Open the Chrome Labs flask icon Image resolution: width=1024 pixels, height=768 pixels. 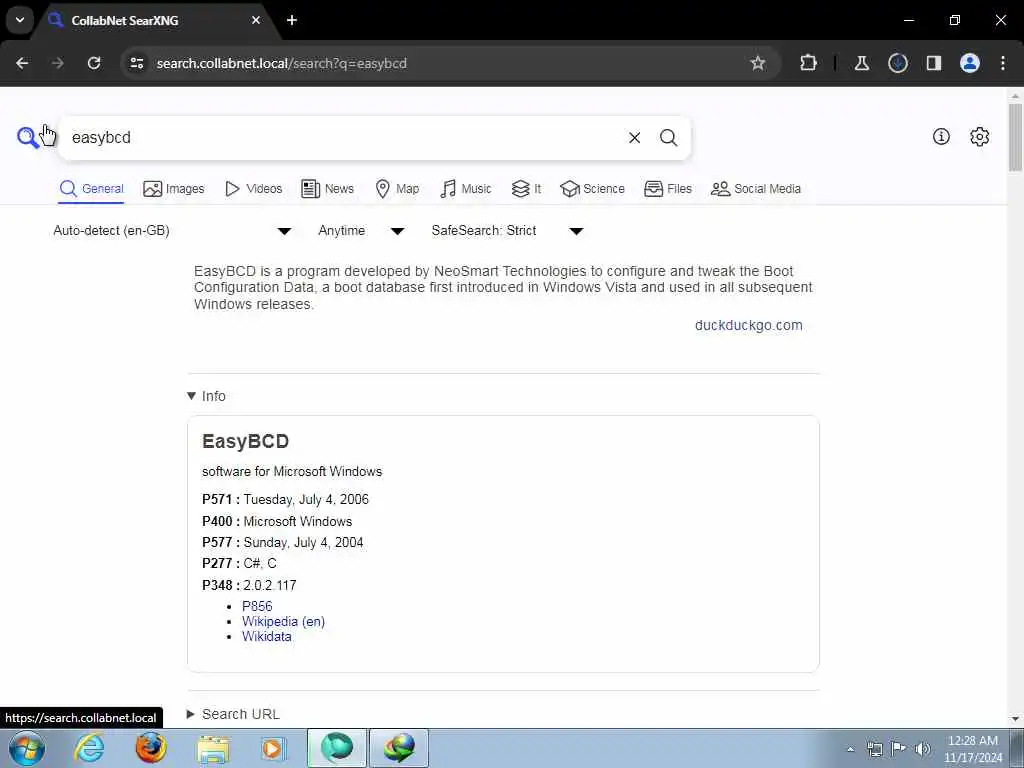pyautogui.click(x=861, y=63)
